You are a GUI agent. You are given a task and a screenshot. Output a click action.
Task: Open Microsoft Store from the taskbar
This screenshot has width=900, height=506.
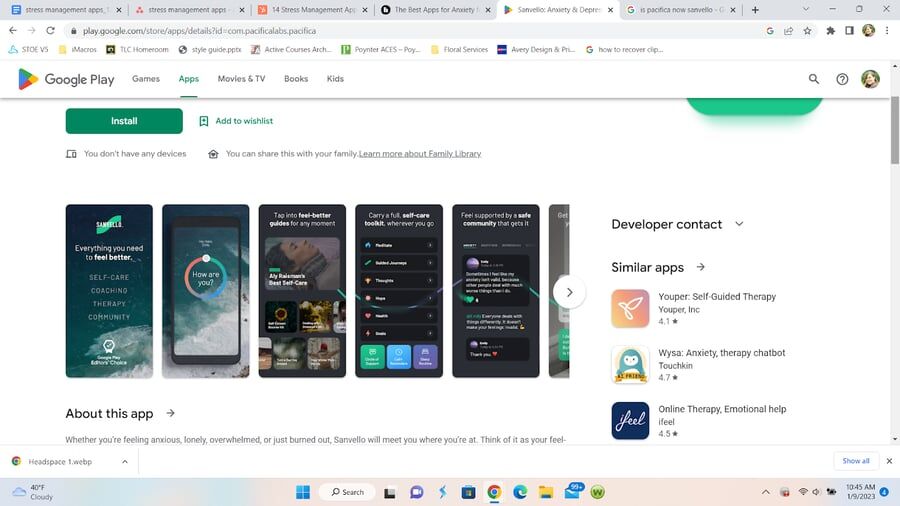click(468, 492)
